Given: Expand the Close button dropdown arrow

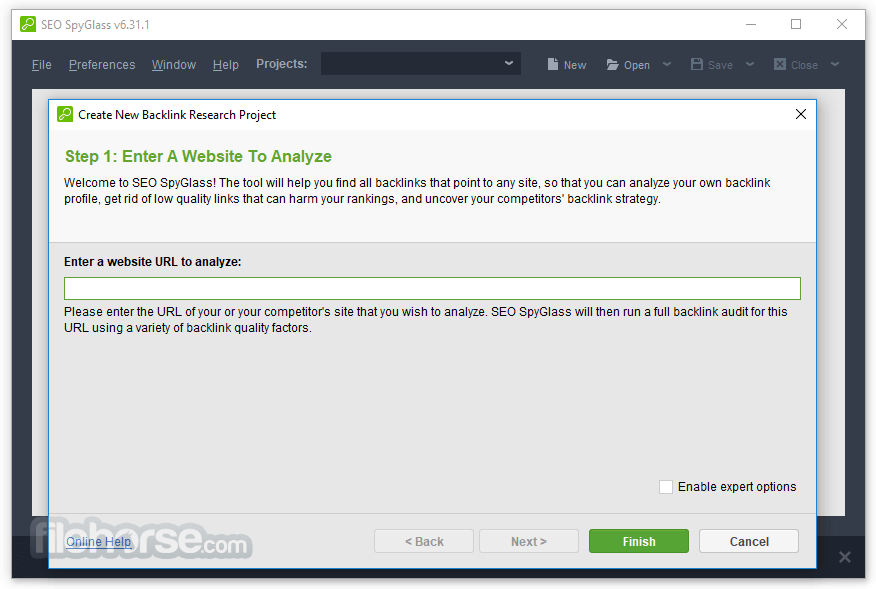Looking at the screenshot, I should [x=835, y=64].
